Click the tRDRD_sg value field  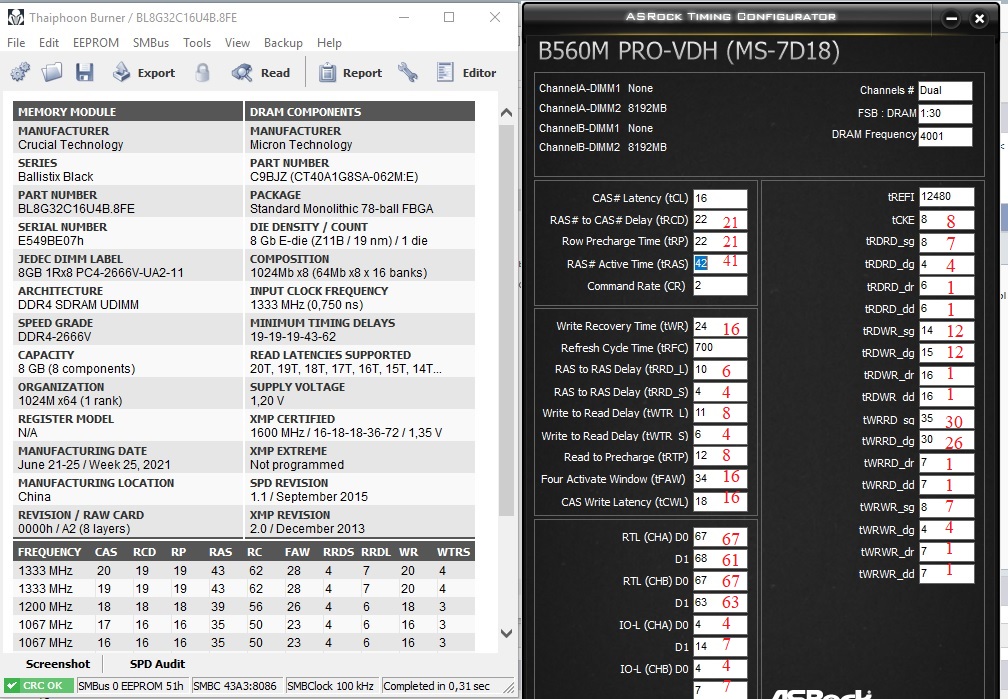[946, 242]
